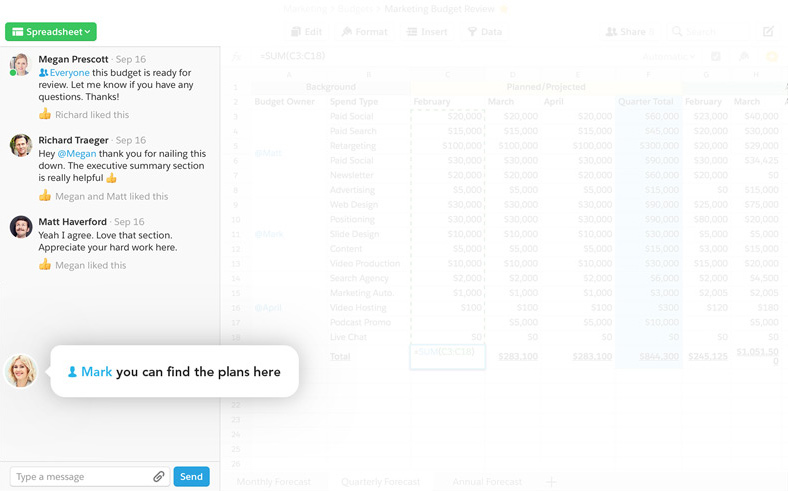The width and height of the screenshot is (788, 491).
Task: Click the favorite star next to document title
Action: [x=504, y=9]
